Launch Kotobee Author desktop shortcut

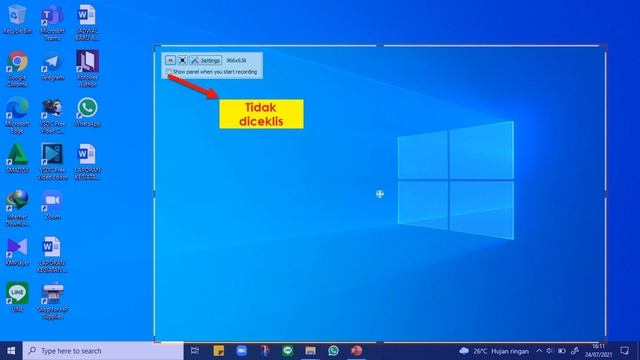[x=87, y=69]
